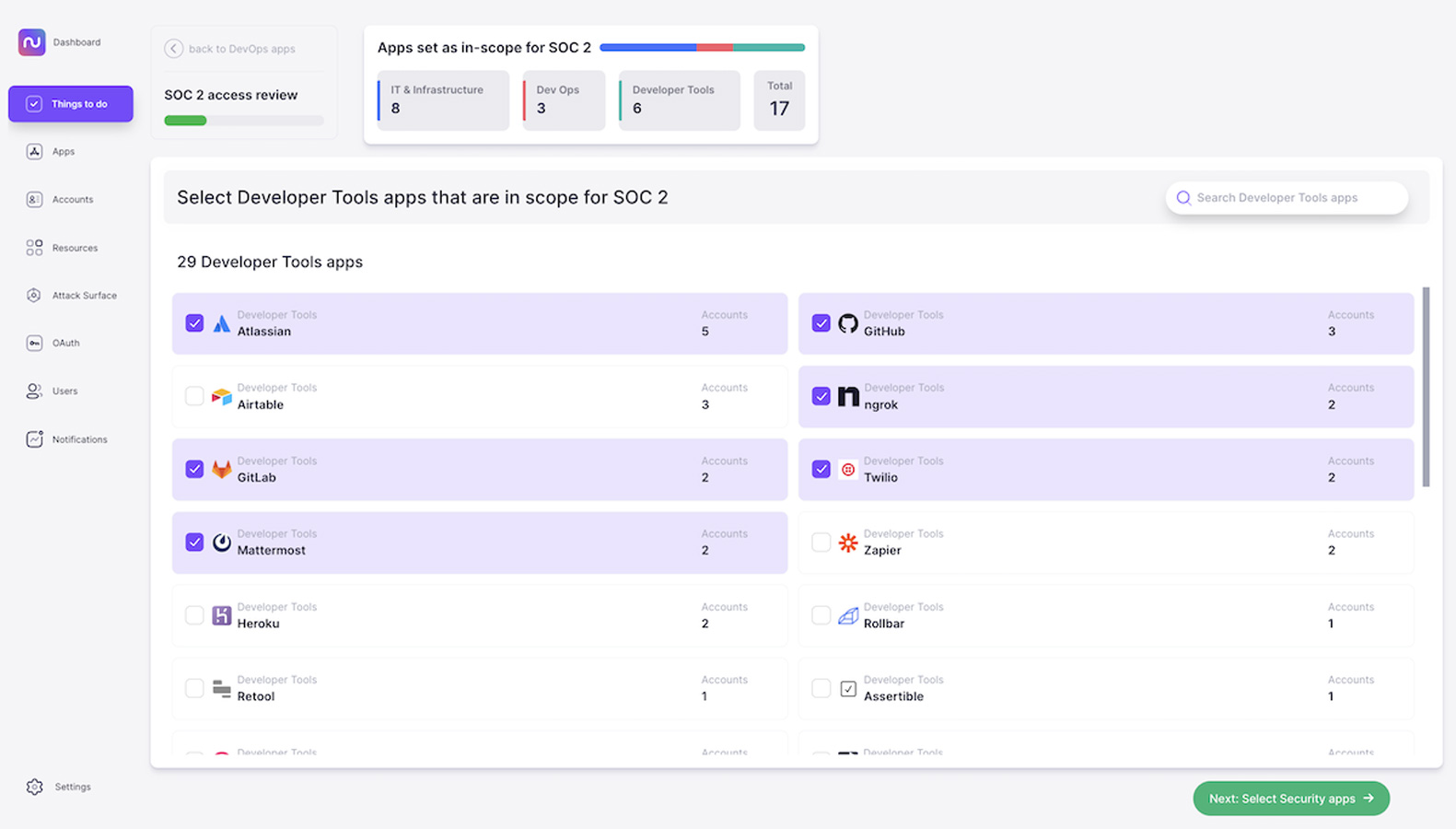Image resolution: width=1456 pixels, height=829 pixels.
Task: Uncheck the Twilio checkbox
Action: point(821,469)
